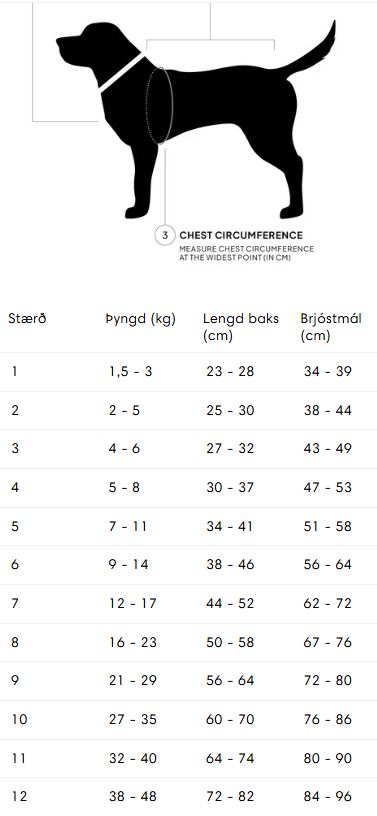Click the Þyngd (kg) column header
The height and width of the screenshot is (816, 377).
(141, 319)
